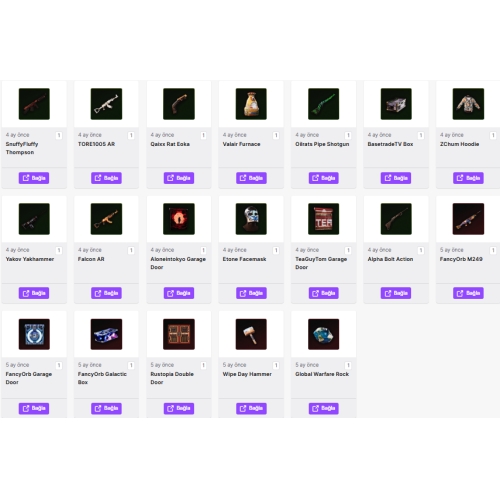Select the Oilrats Pipe Shotgun image
Viewport: 500px width, 500px height.
(323, 104)
